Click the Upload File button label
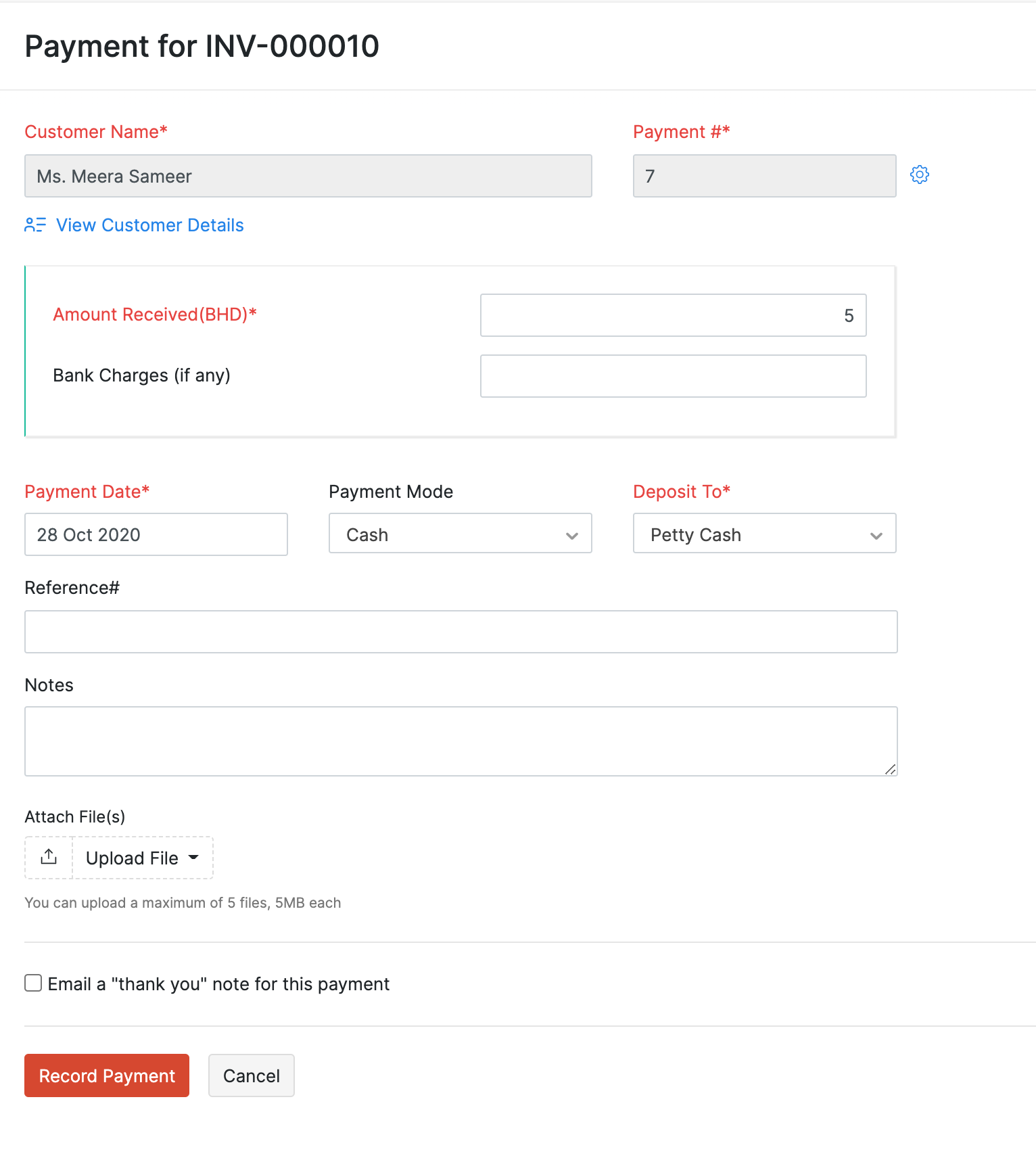 pos(132,858)
